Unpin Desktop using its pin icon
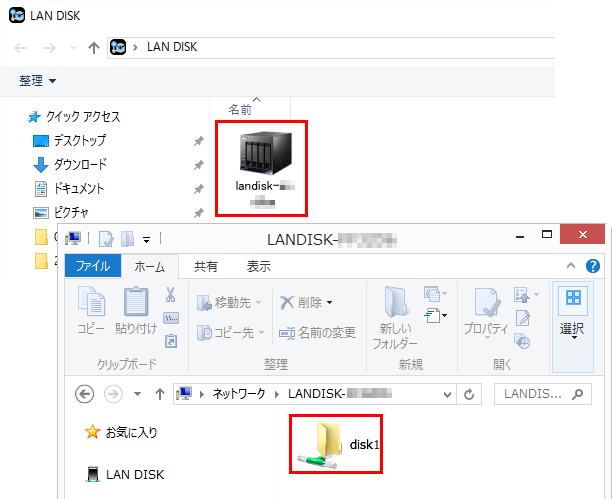This screenshot has width=612, height=499. (x=199, y=141)
